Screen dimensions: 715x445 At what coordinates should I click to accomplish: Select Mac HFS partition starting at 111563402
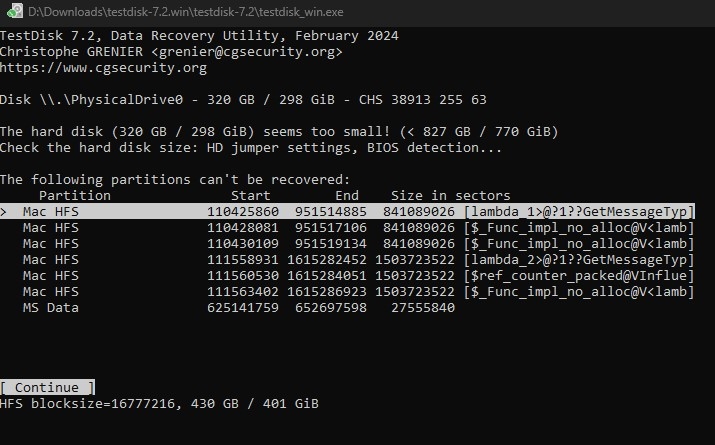[x=348, y=292]
